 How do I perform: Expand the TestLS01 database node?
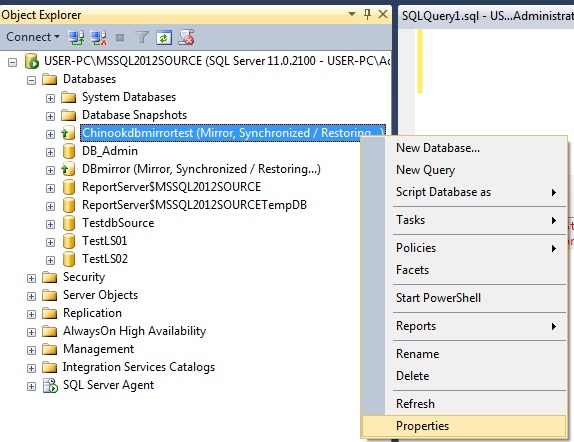[x=50, y=242]
